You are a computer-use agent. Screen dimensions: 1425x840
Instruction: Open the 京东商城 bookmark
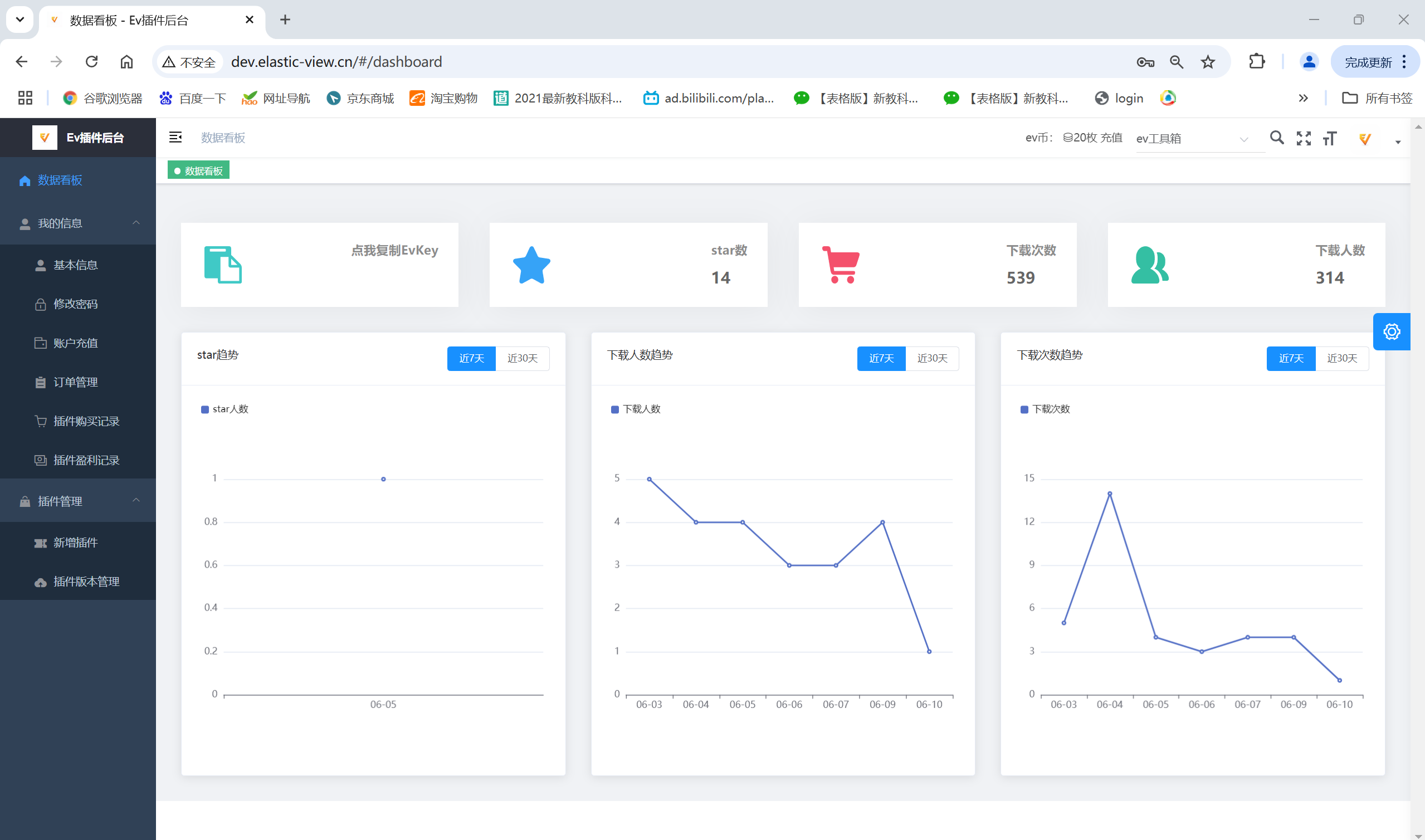pyautogui.click(x=360, y=99)
